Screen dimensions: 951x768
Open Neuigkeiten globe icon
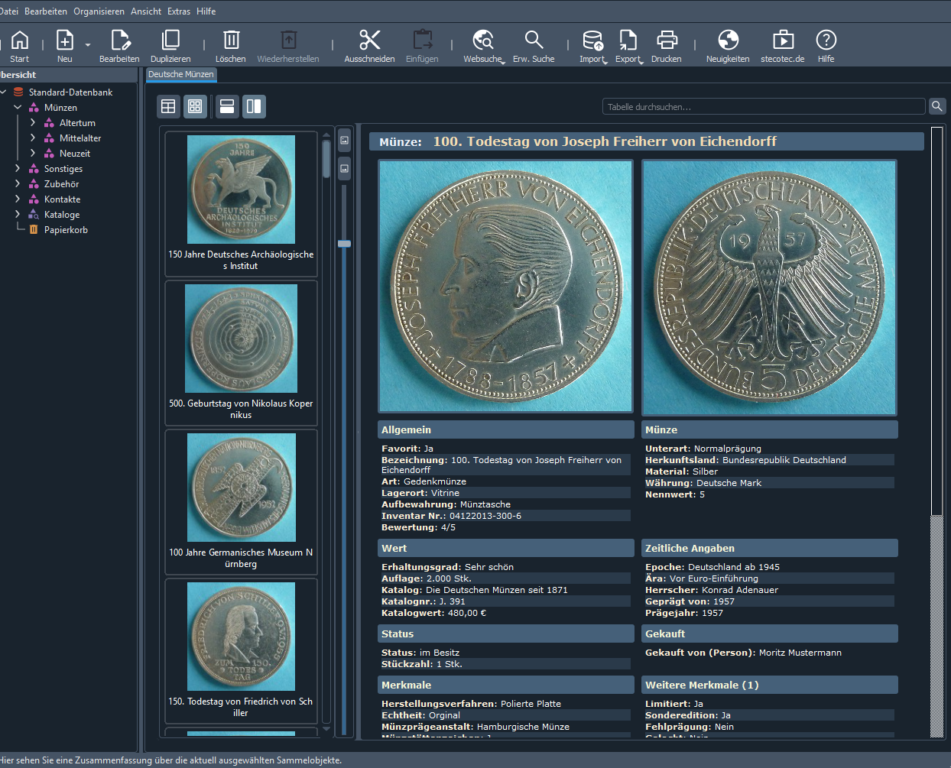pyautogui.click(x=728, y=40)
